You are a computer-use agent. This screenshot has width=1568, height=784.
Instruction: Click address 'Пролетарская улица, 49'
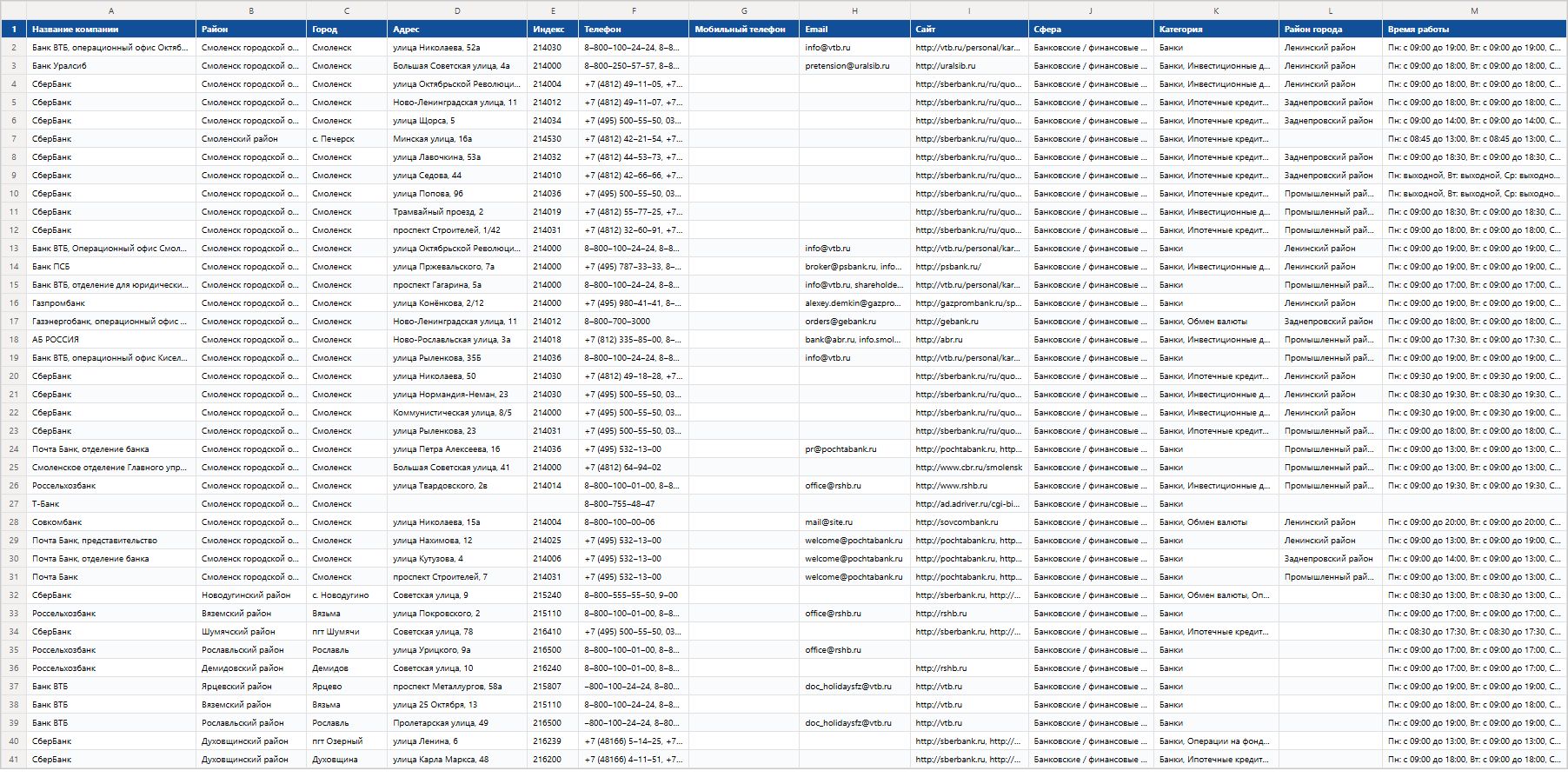tap(457, 723)
